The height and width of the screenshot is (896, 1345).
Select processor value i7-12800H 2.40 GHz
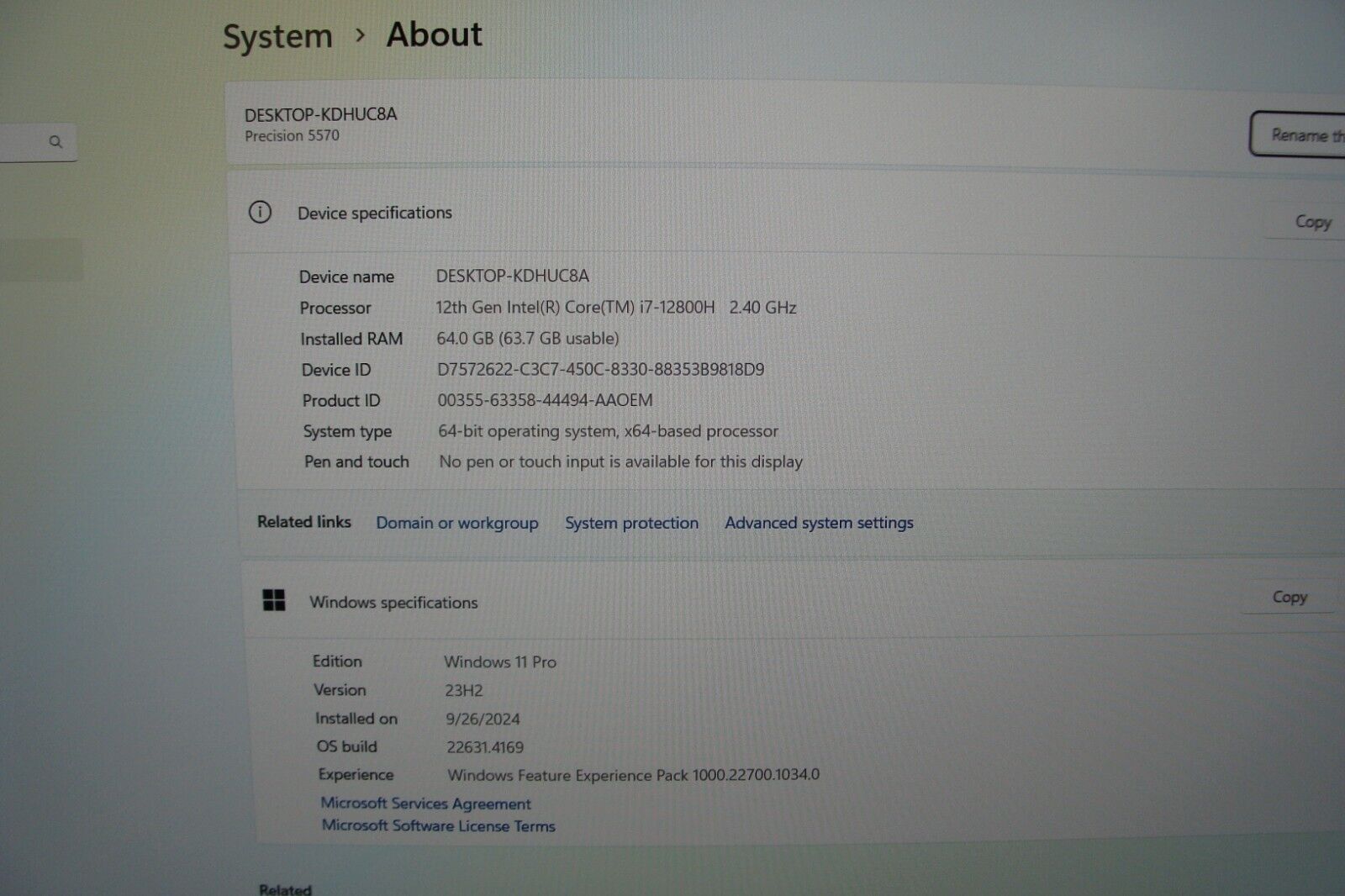pyautogui.click(x=615, y=308)
